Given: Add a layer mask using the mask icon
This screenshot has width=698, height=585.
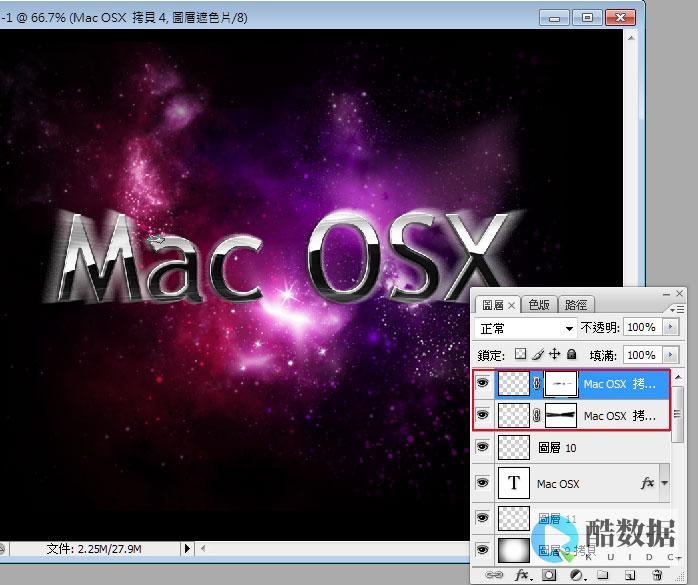Looking at the screenshot, I should tap(549, 575).
